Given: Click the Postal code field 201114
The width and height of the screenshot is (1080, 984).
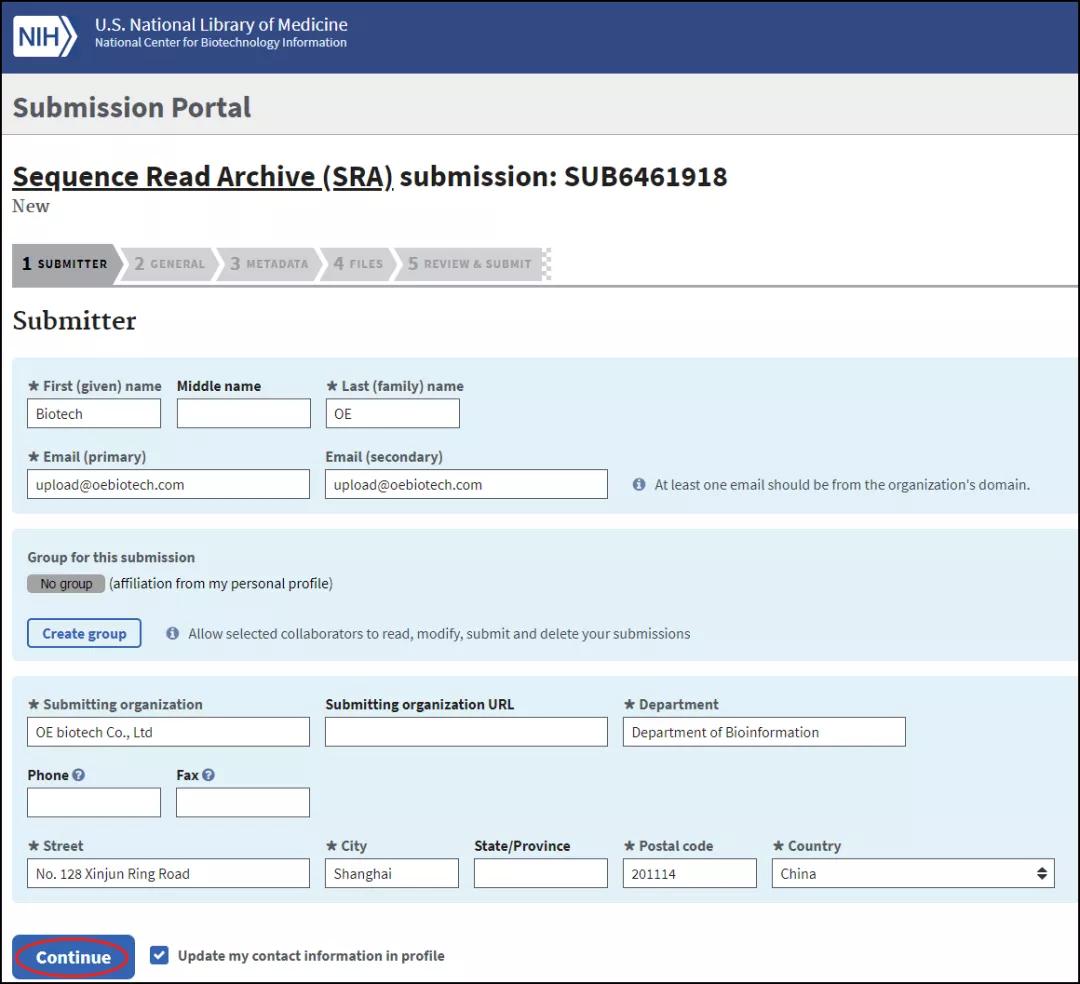Looking at the screenshot, I should 689,873.
